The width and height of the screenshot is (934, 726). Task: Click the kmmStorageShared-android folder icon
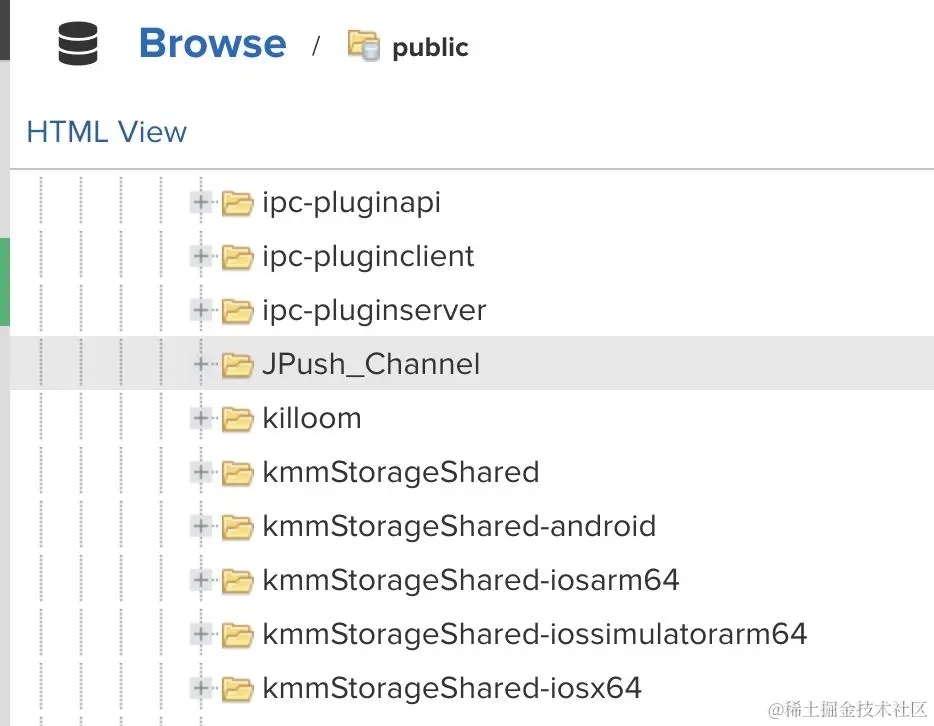[237, 527]
